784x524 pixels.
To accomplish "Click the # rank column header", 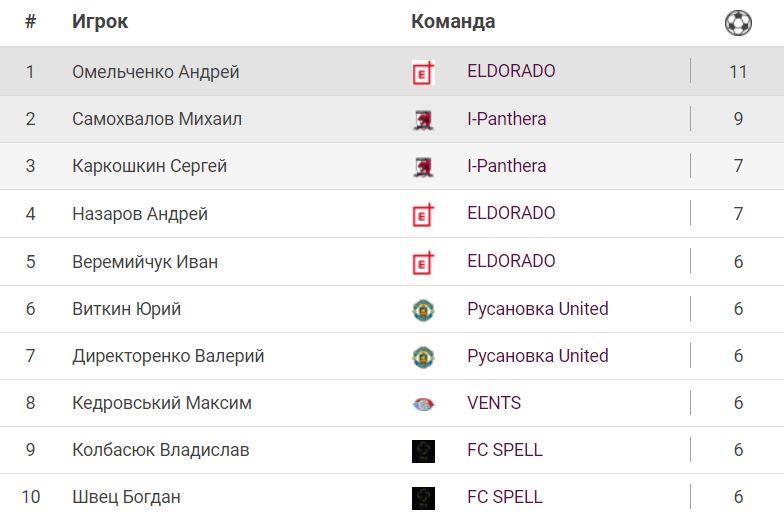I will point(30,21).
